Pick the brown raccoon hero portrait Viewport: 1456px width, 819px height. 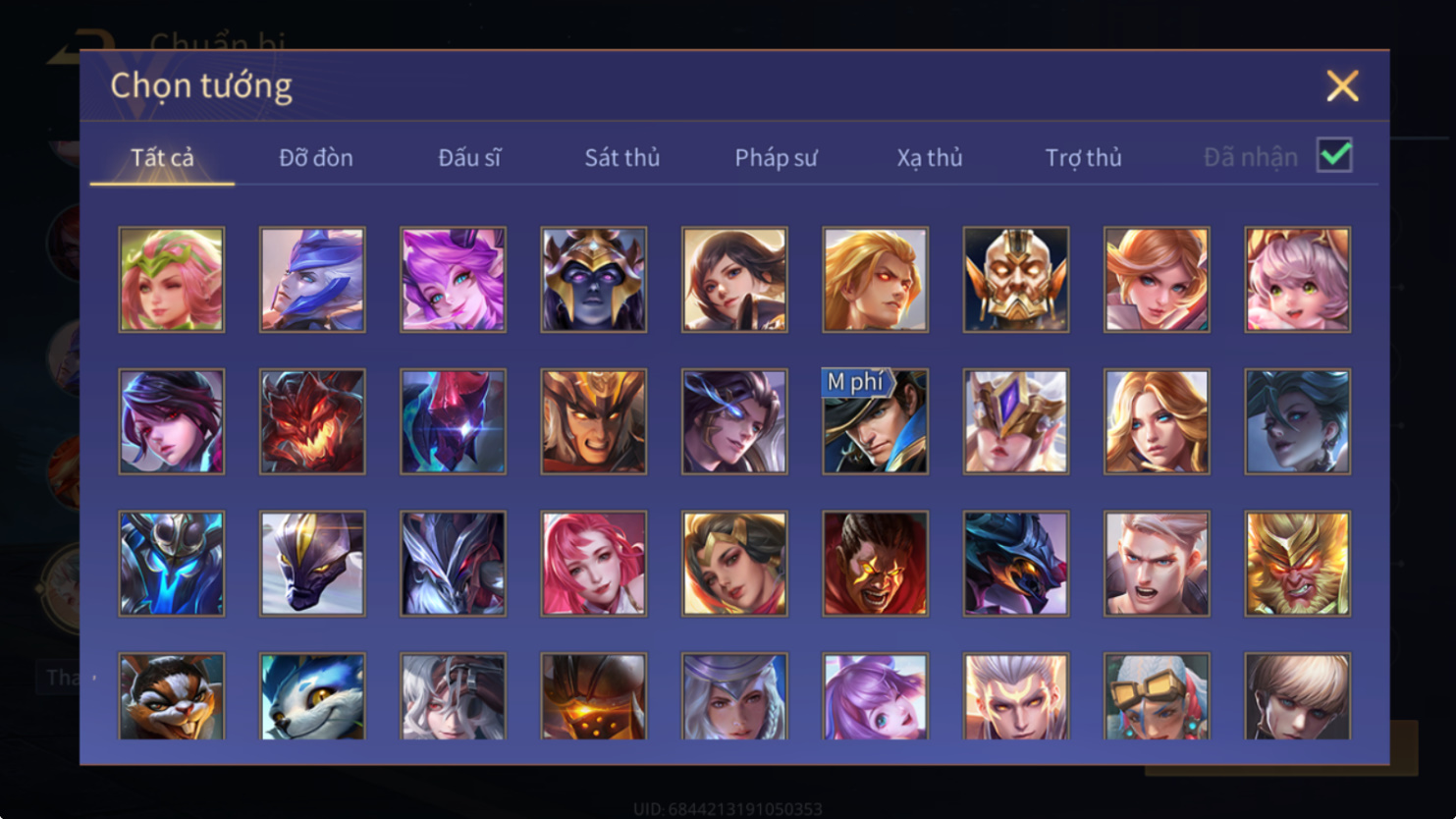tap(172, 696)
